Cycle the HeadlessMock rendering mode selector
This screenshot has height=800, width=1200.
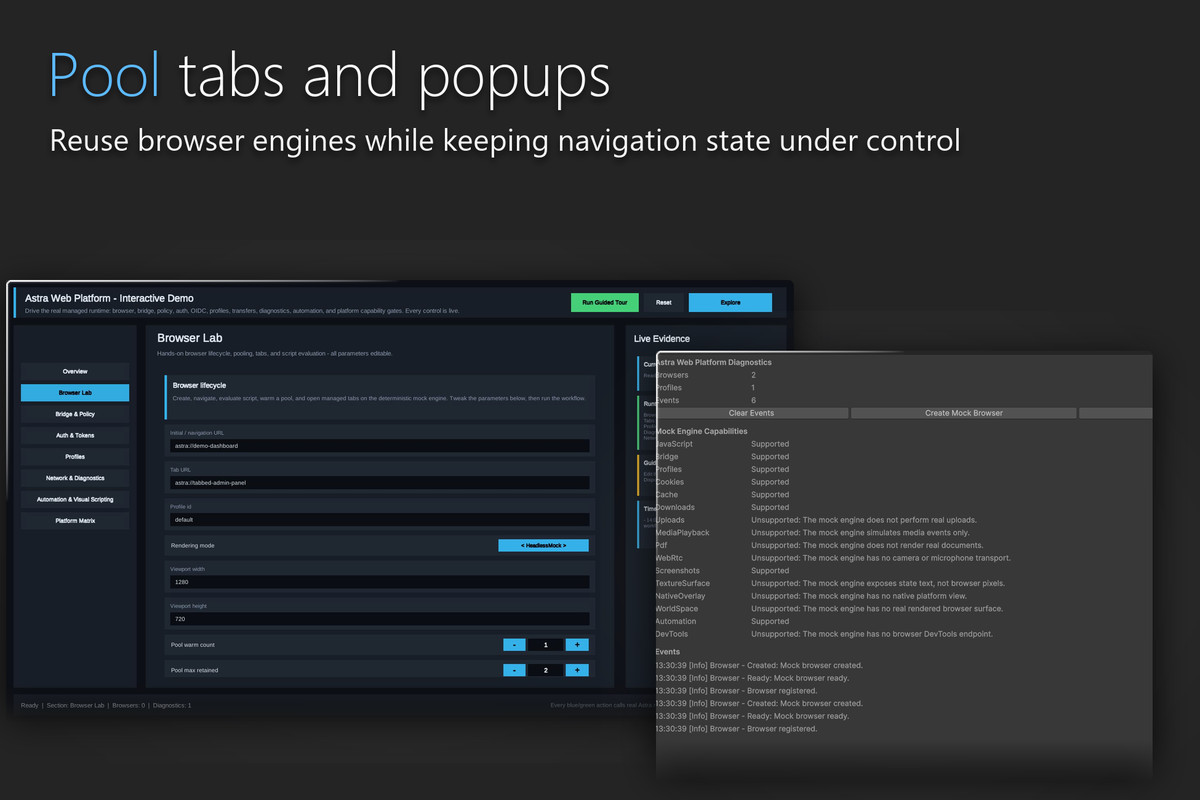[543, 546]
